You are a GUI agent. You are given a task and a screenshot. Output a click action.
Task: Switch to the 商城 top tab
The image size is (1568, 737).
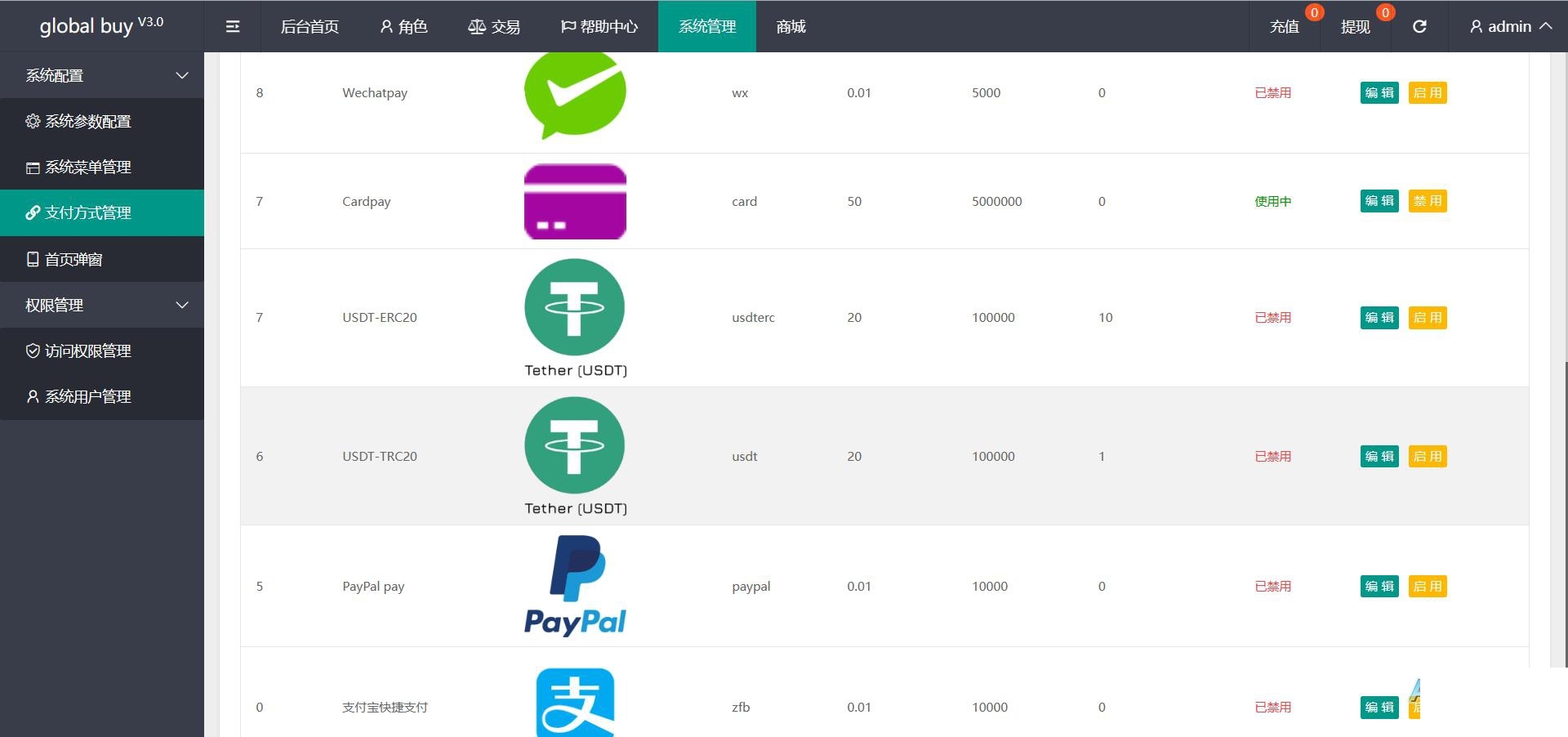coord(791,26)
